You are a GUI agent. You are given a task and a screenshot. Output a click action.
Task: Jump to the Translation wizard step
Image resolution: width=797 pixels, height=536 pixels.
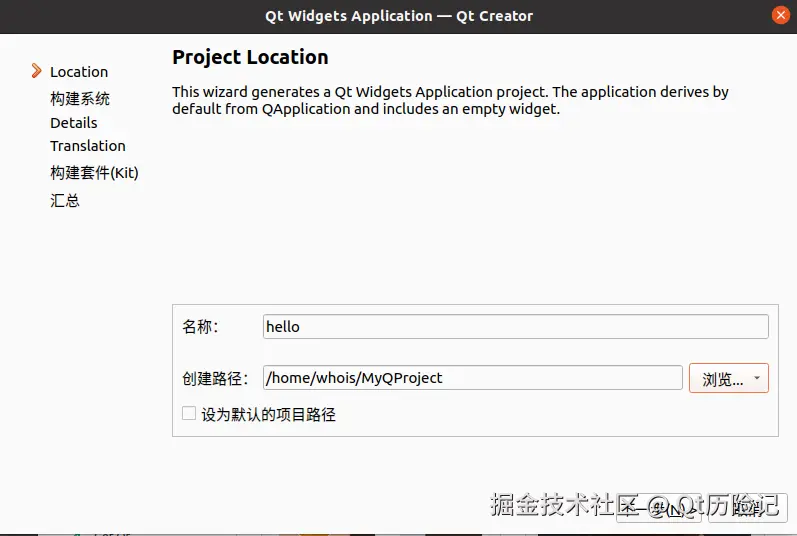tap(88, 146)
